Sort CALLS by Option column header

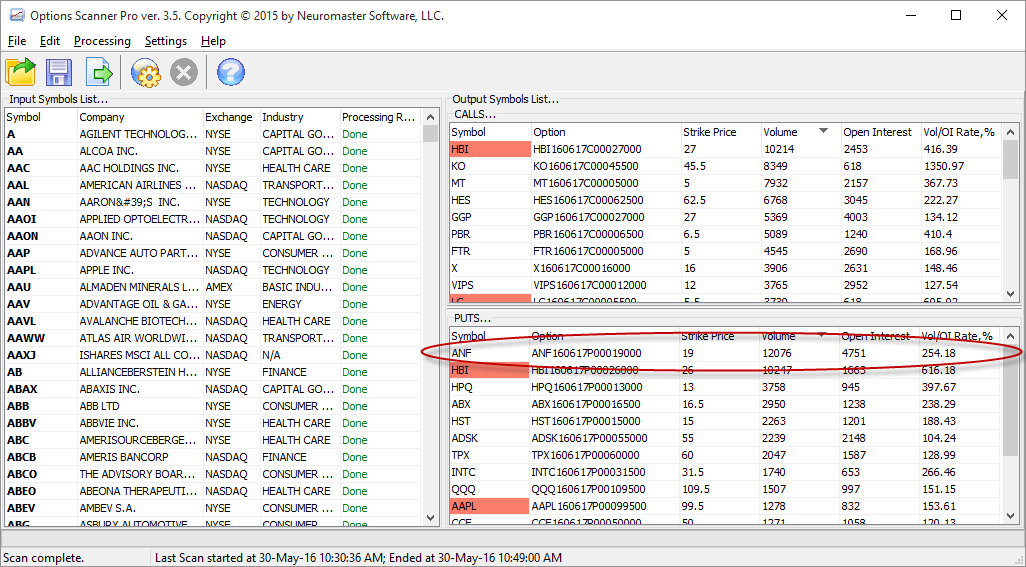point(605,132)
